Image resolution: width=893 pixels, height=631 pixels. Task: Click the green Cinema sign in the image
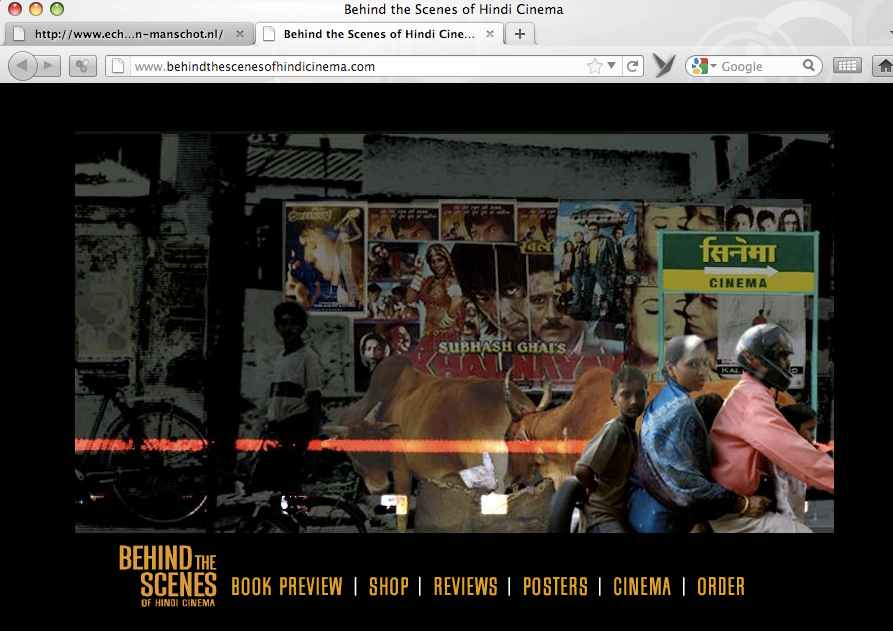738,263
